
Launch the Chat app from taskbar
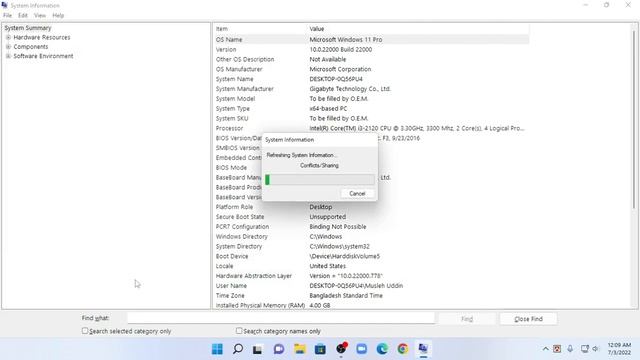(279, 349)
